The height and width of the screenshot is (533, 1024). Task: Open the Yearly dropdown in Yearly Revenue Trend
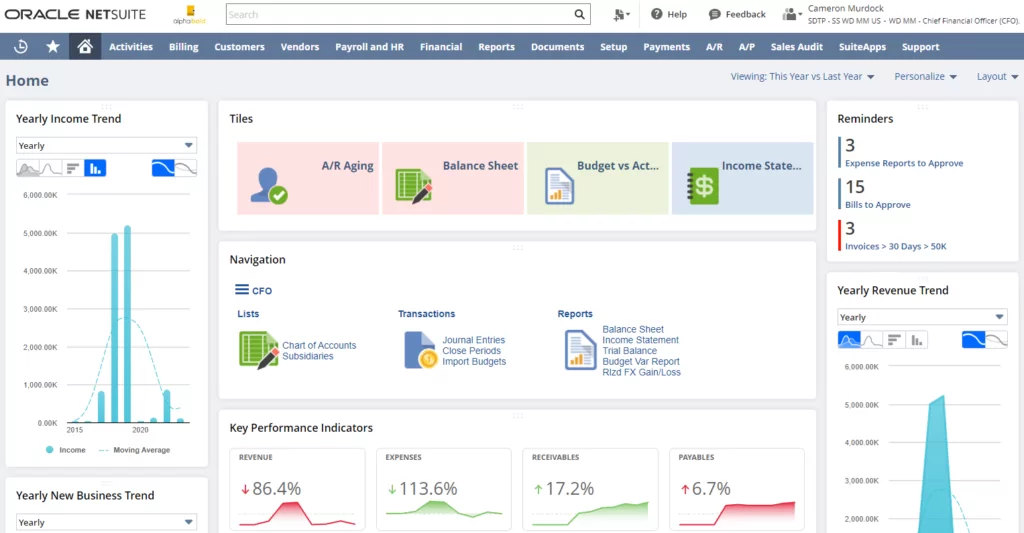click(x=921, y=317)
